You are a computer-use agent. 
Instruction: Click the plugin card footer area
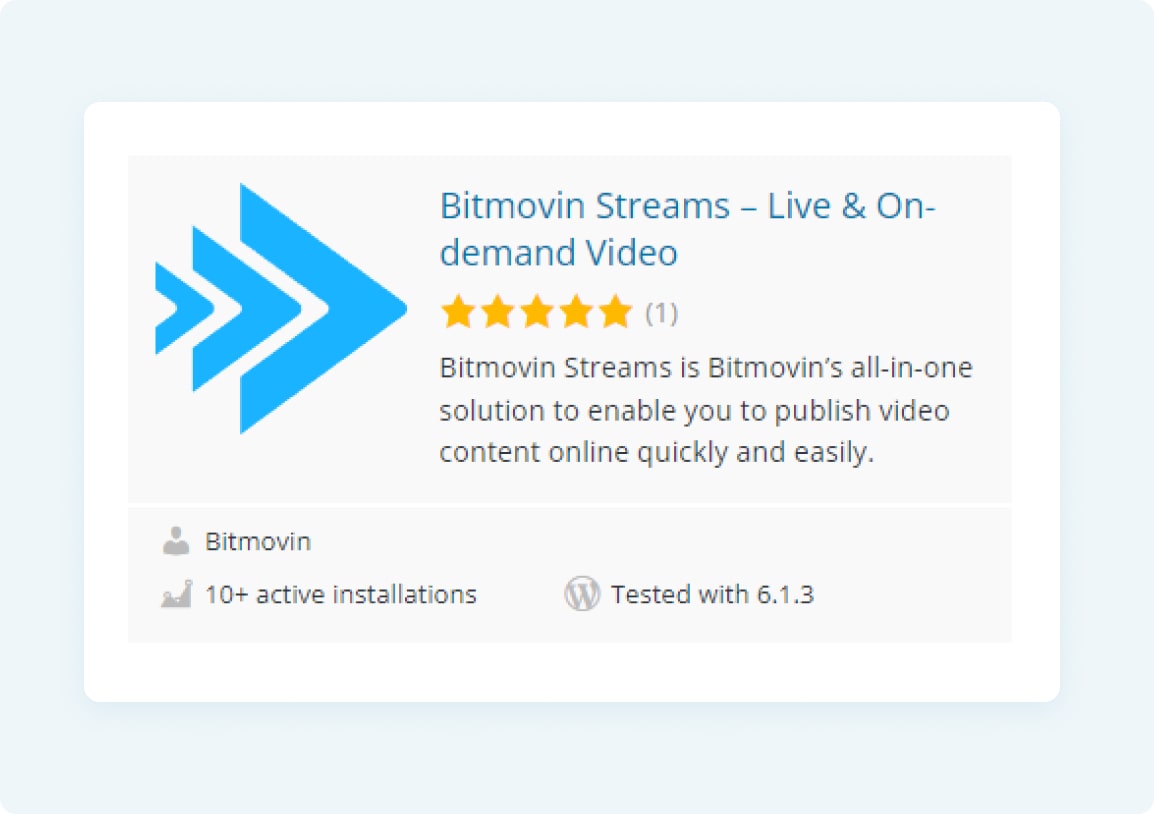[x=570, y=575]
